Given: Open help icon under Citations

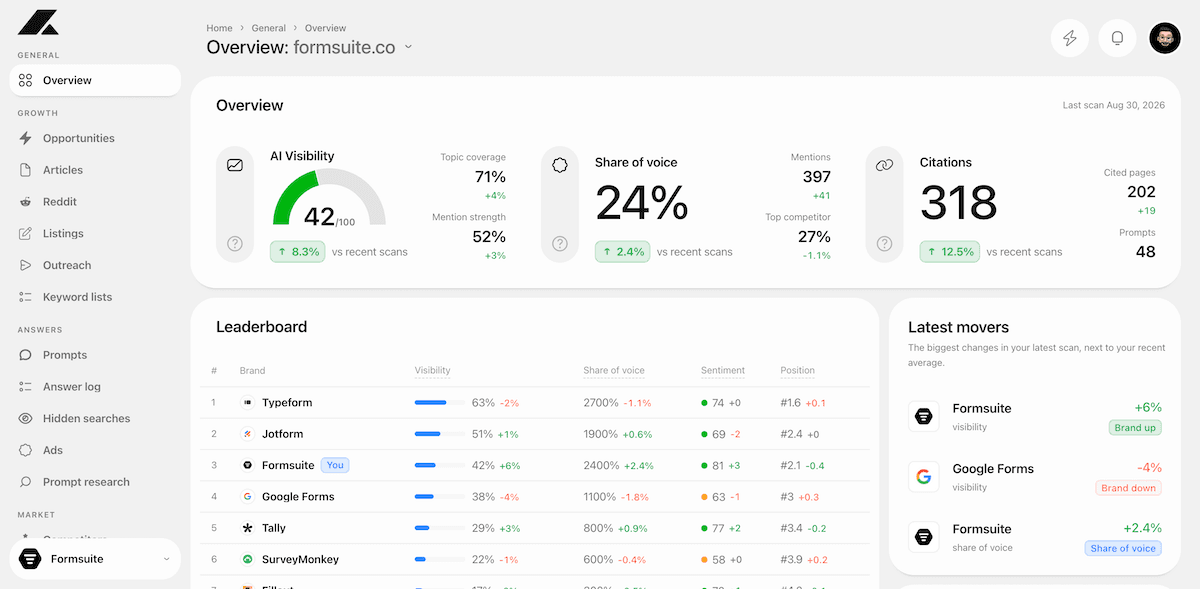Looking at the screenshot, I should (x=884, y=243).
